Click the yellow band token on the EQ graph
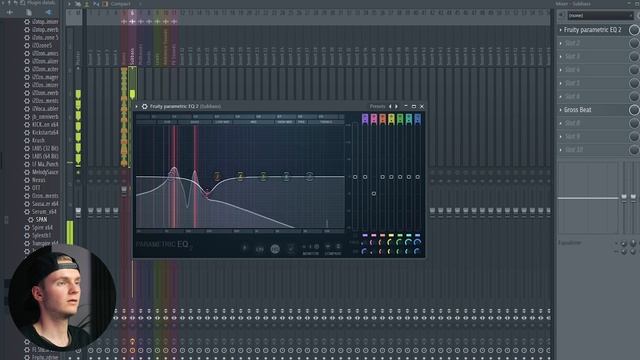Image resolution: width=640 pixels, height=360 pixels. [240, 177]
